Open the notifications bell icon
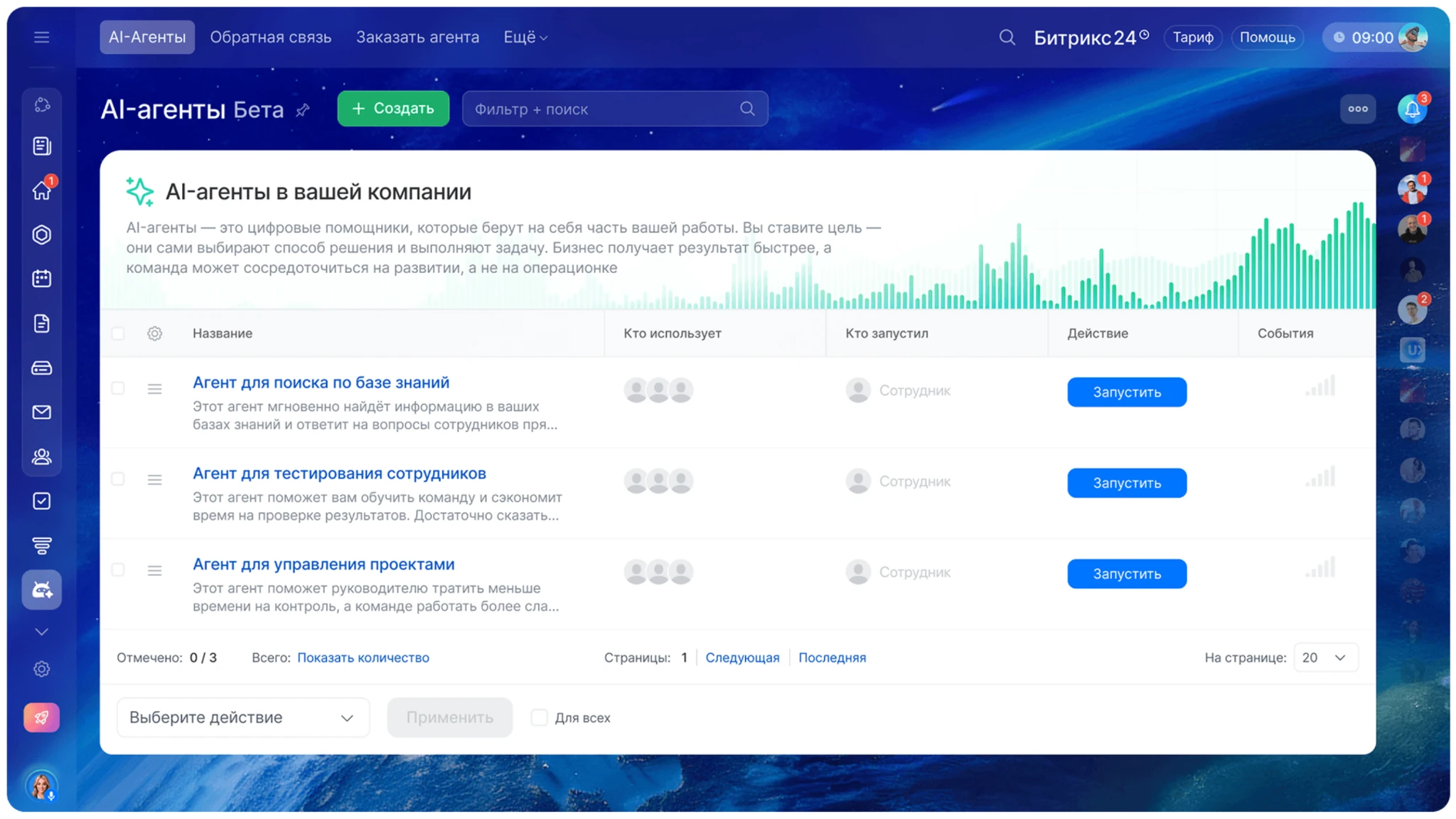This screenshot has width=1456, height=819. (x=1413, y=109)
